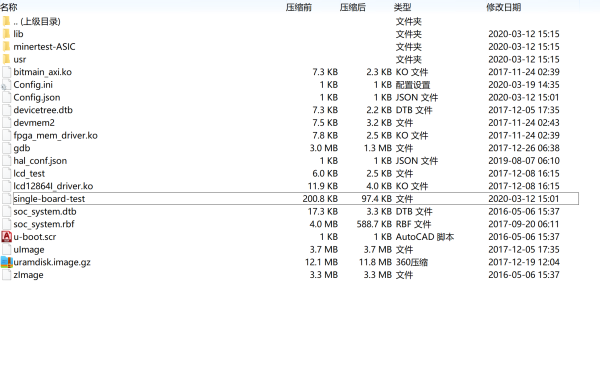Viewport: 600px width, 375px height.
Task: Click the devicetree.dtb file icon
Action: (6, 110)
